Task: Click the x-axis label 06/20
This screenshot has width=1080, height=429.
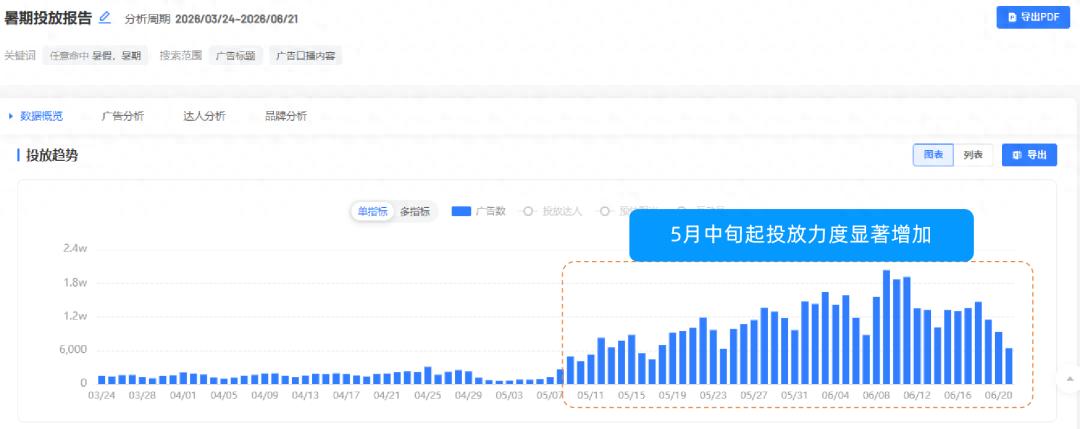Action: point(999,396)
